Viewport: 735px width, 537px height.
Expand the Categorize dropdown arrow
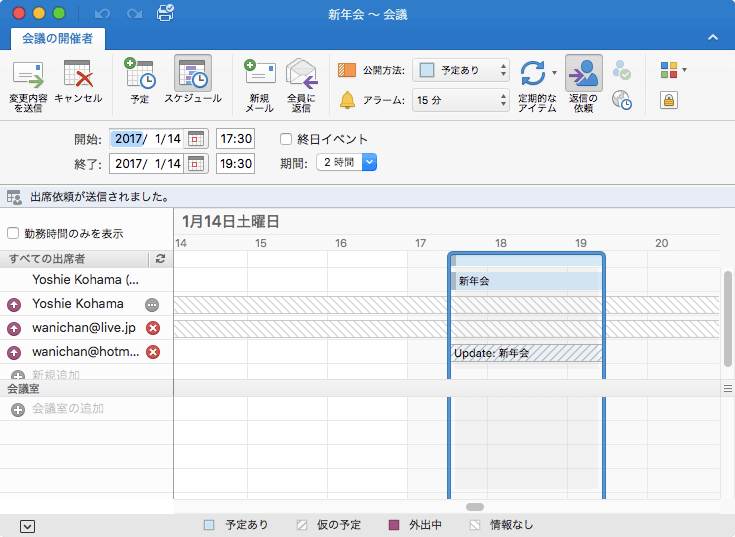click(x=684, y=70)
